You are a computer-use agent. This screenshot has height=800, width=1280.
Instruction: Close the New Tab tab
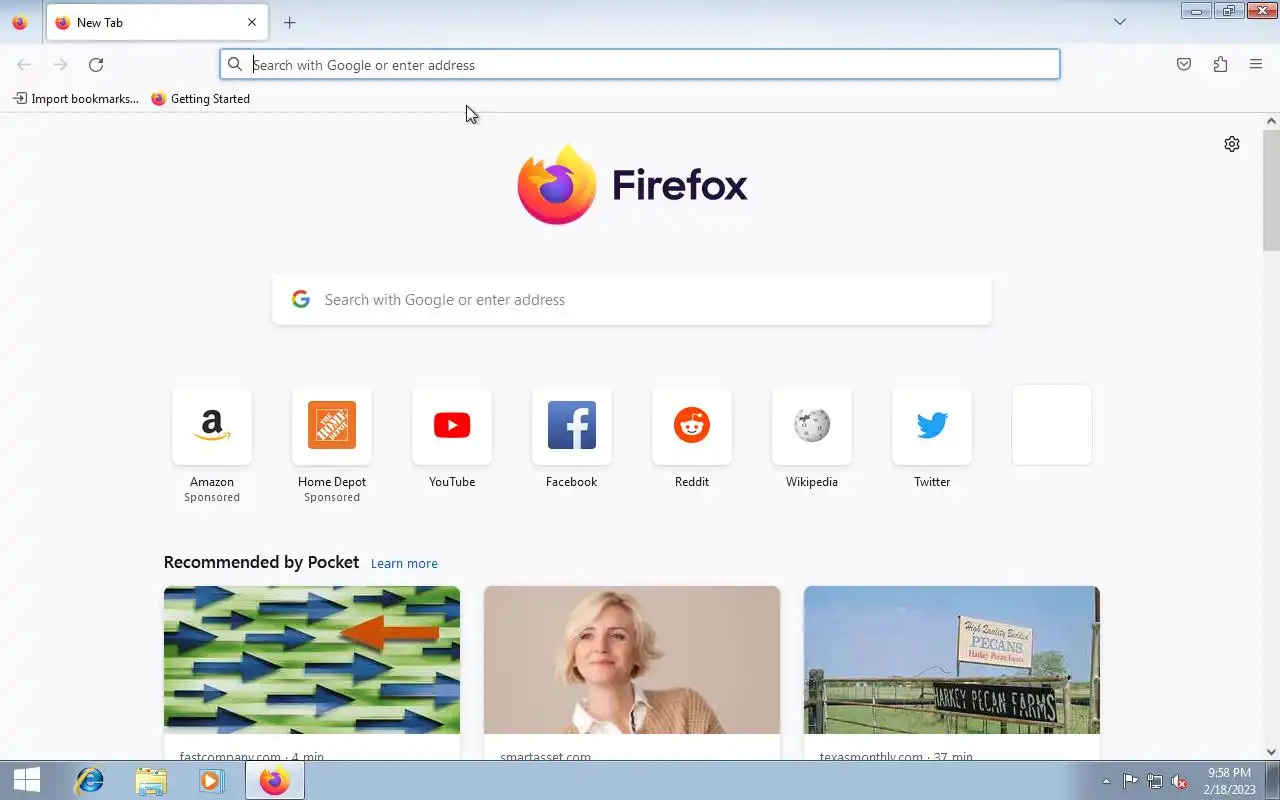point(252,22)
